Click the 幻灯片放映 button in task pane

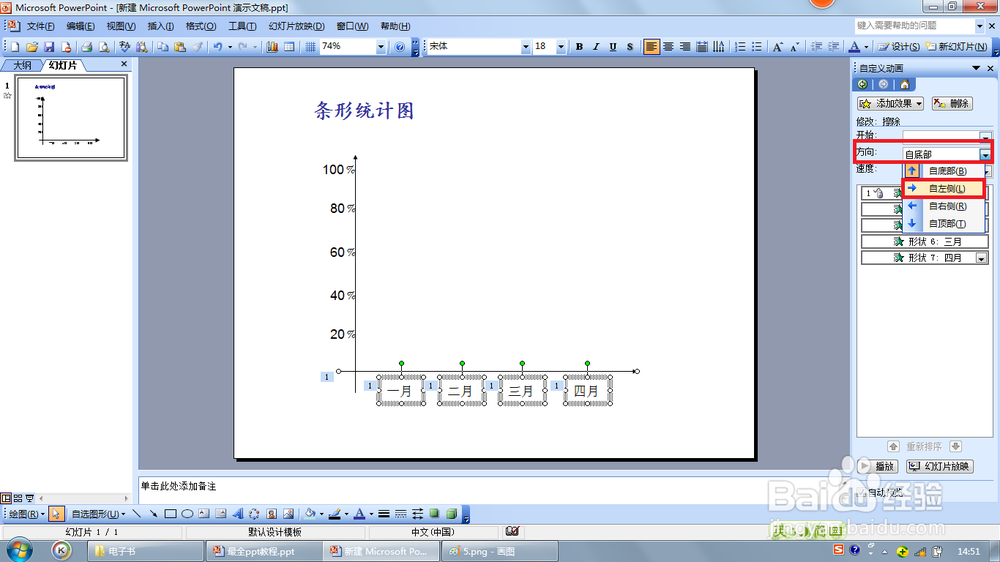[x=940, y=466]
